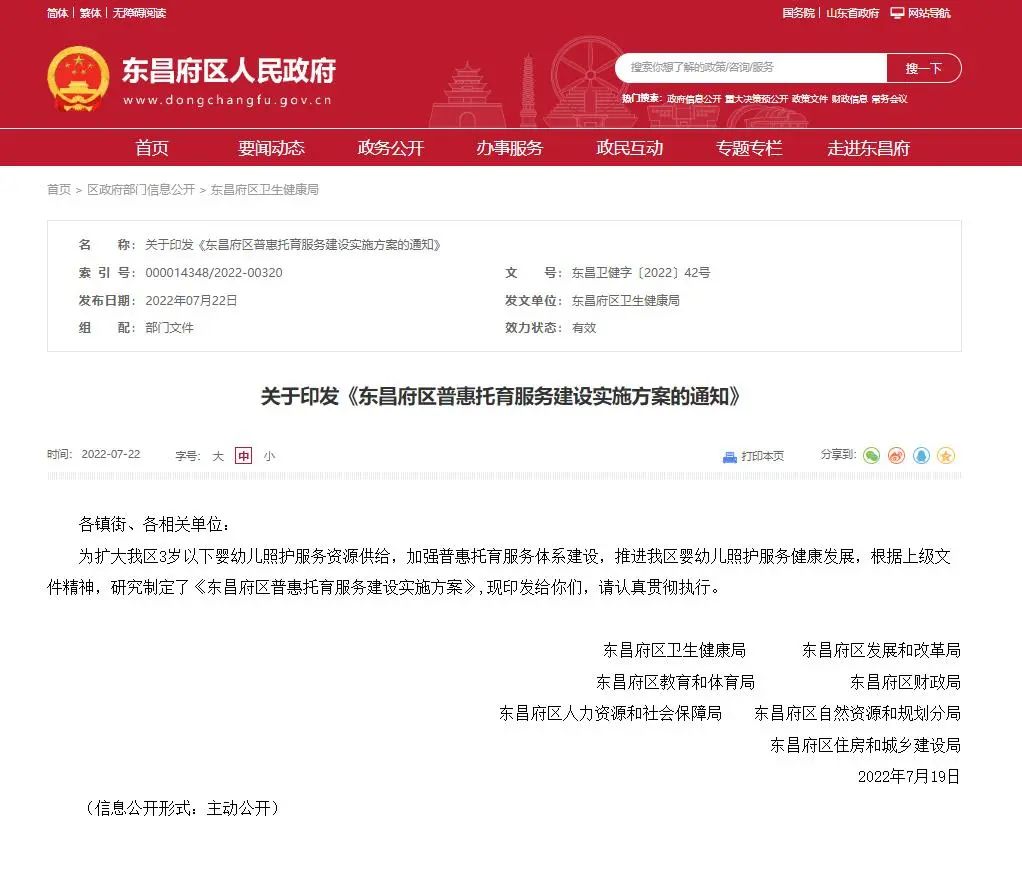Open 政务公开 navigation tab

[x=390, y=148]
